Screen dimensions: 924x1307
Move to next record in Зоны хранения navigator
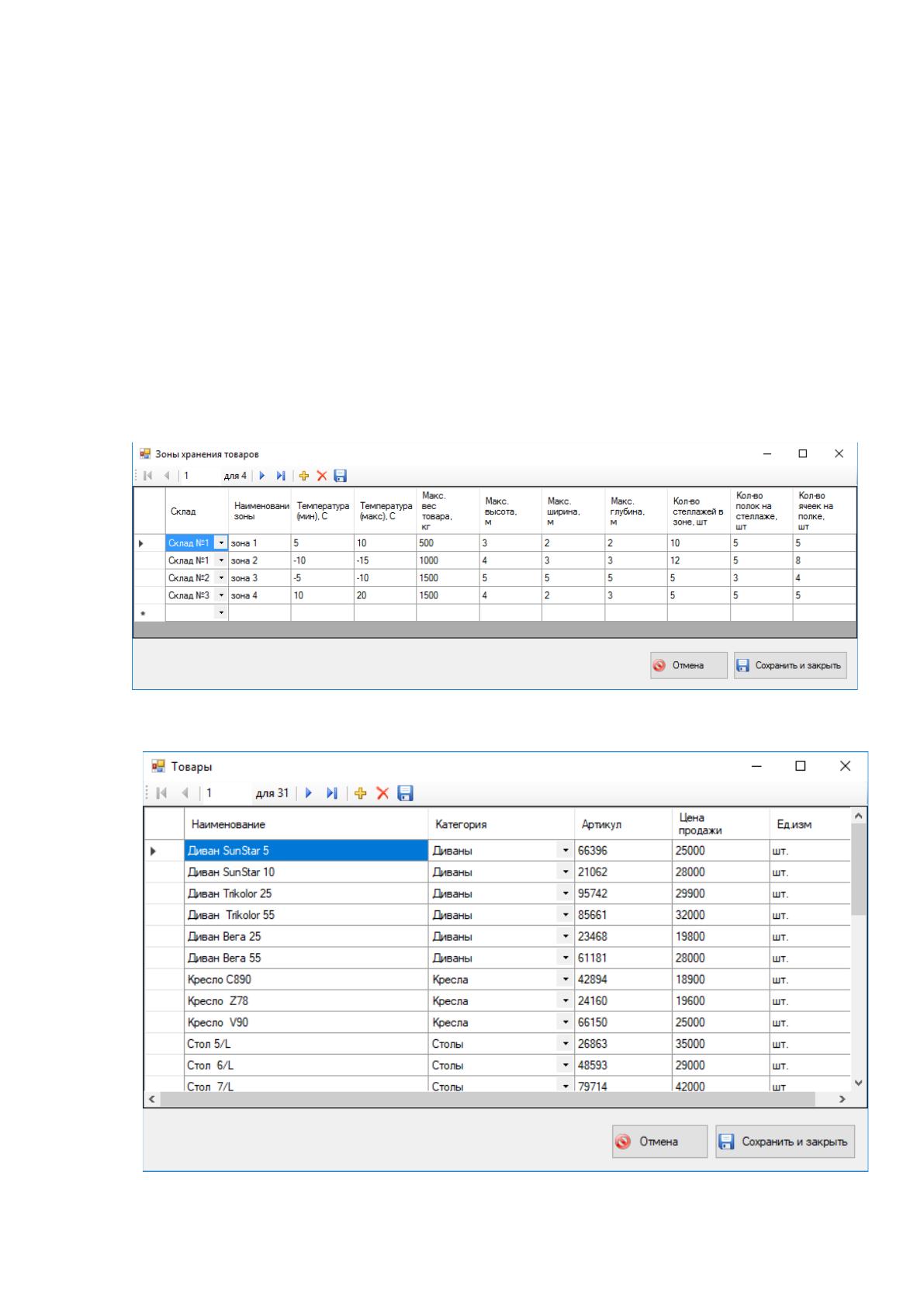[261, 476]
